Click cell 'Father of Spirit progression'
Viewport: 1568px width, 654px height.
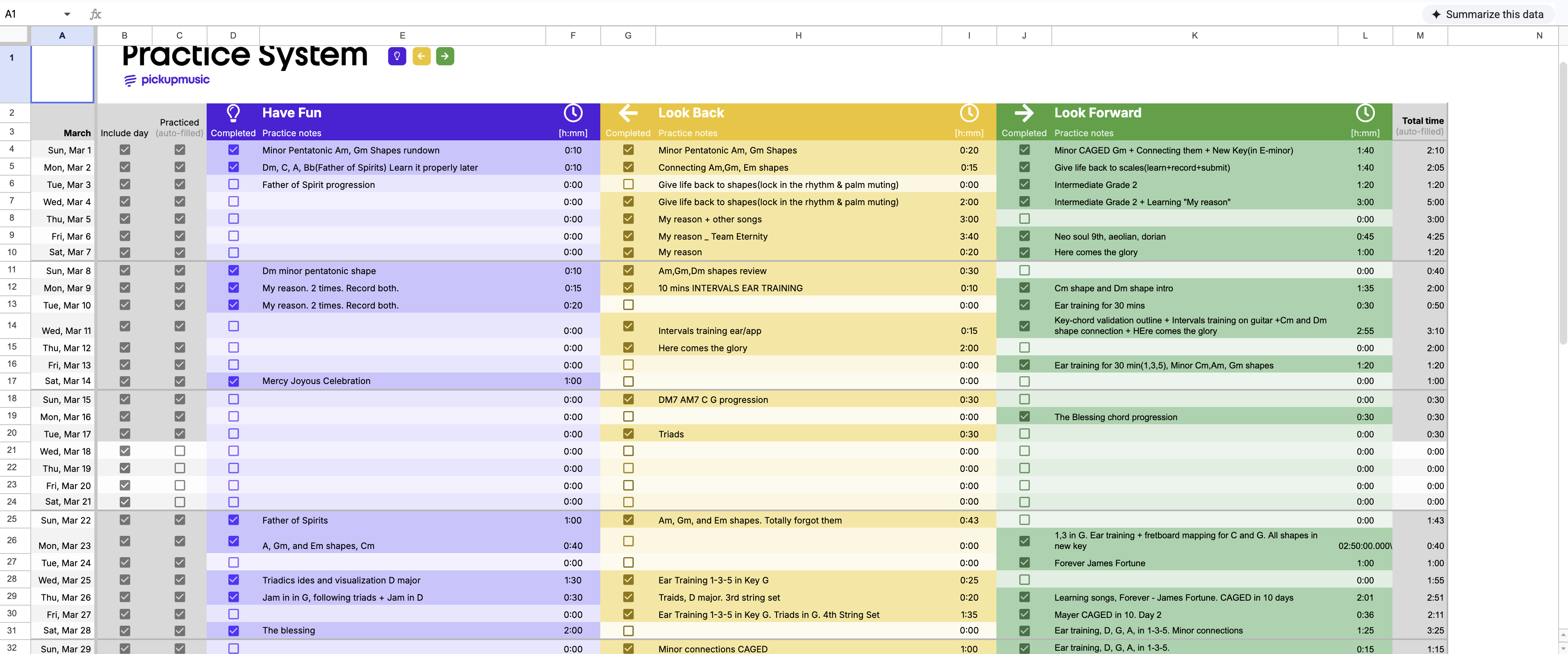pyautogui.click(x=402, y=185)
